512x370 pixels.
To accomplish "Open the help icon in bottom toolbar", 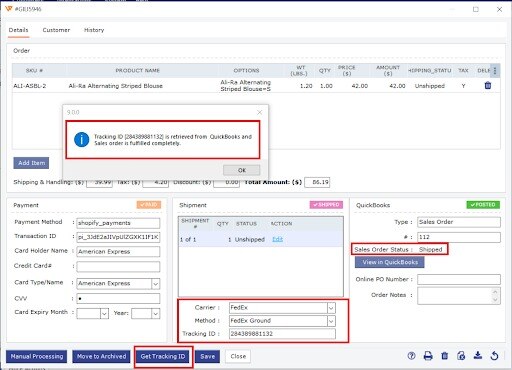I will (411, 356).
